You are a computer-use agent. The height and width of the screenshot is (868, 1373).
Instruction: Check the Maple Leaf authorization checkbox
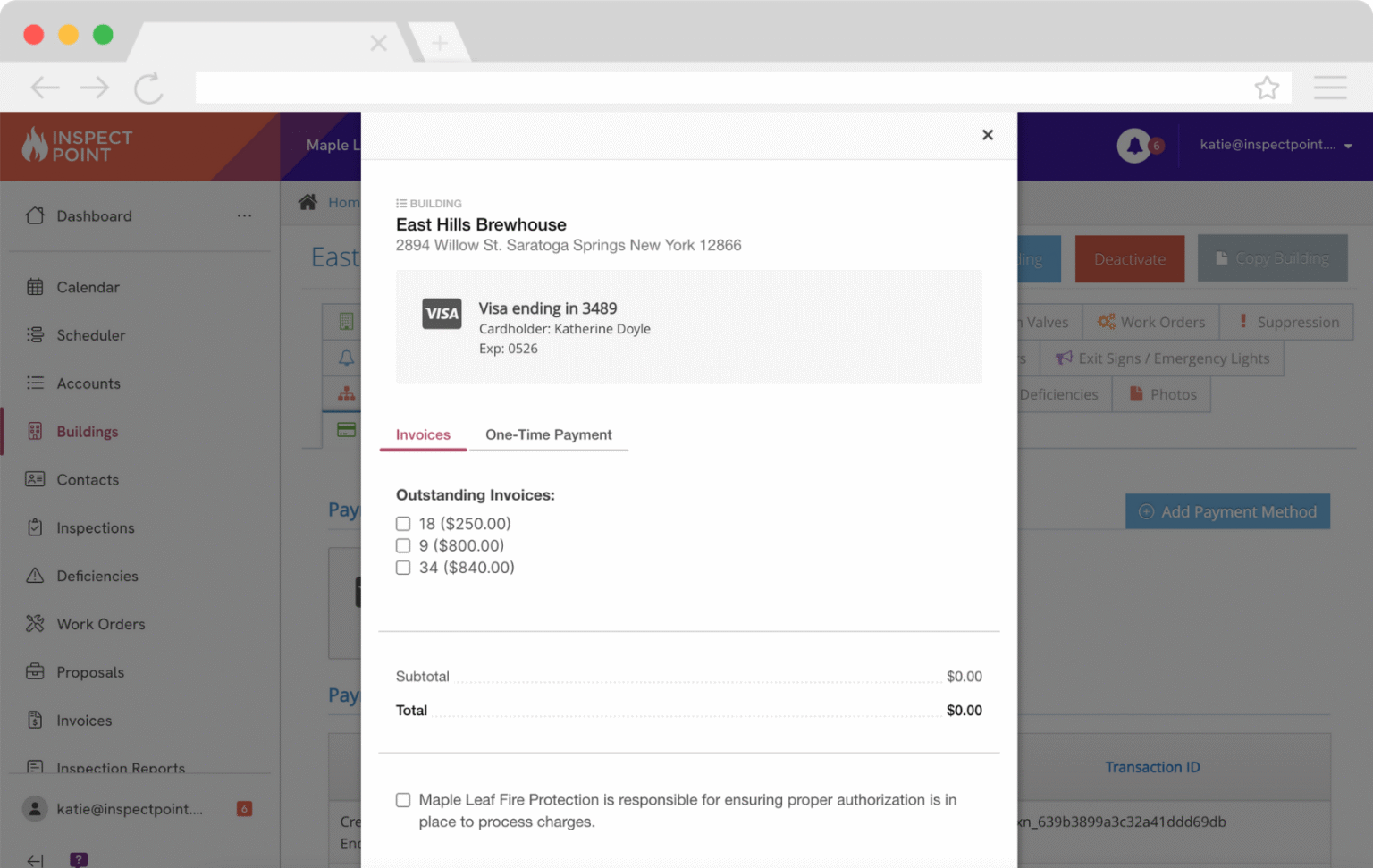[403, 800]
